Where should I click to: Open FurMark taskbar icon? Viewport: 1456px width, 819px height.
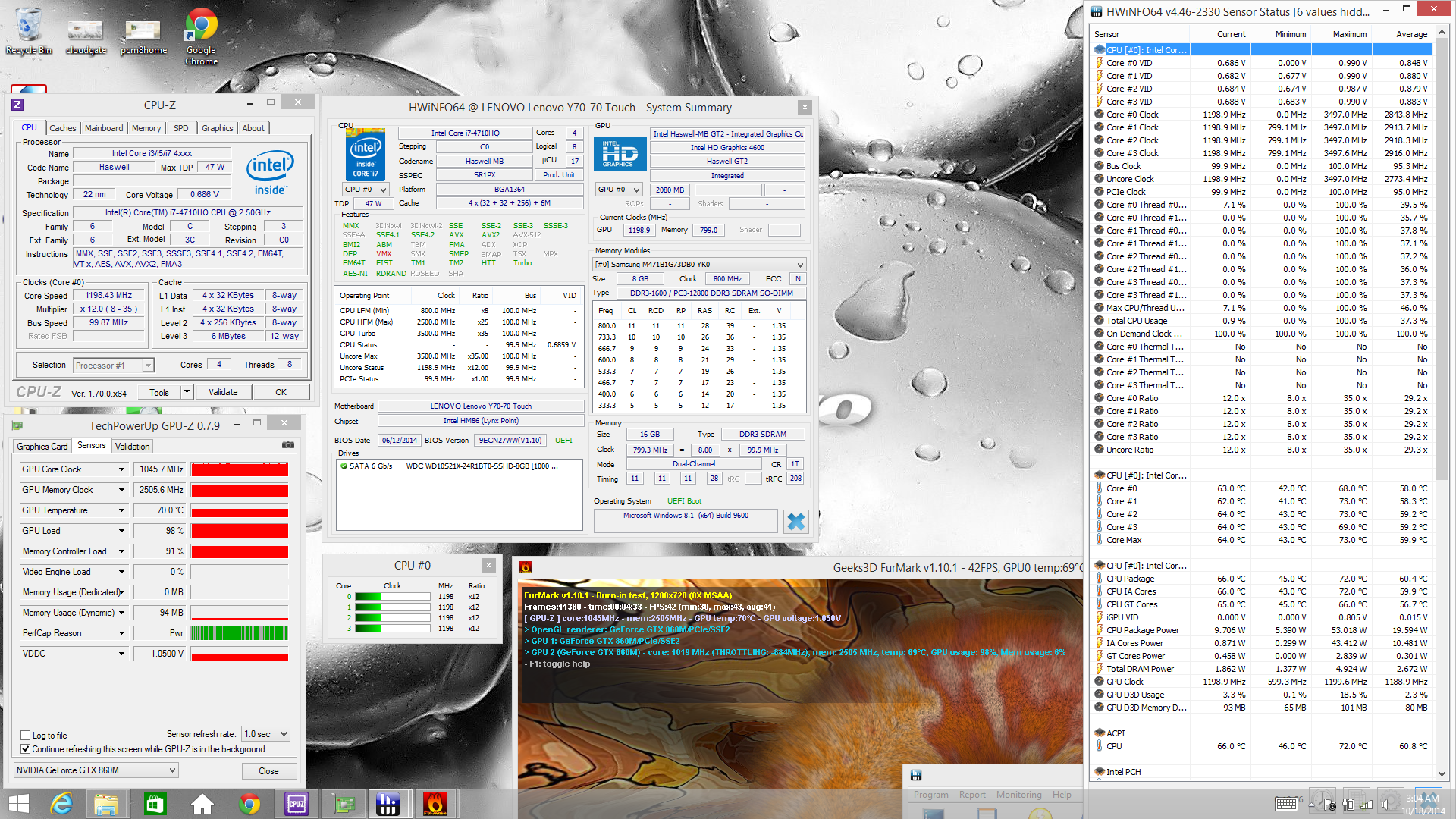pos(435,803)
